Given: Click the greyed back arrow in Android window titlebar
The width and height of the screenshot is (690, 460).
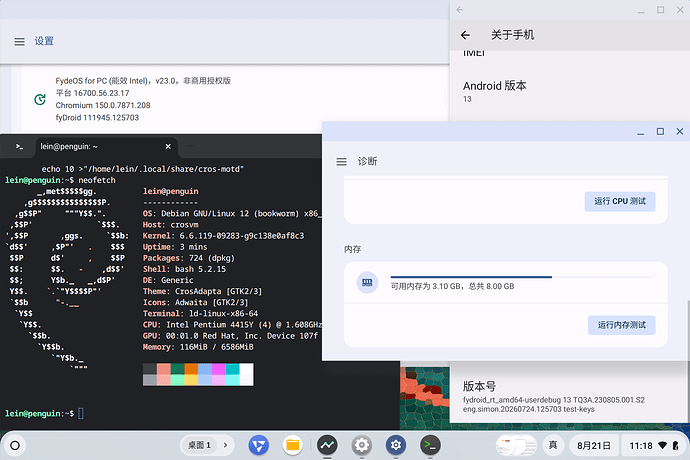Looking at the screenshot, I should coord(459,10).
